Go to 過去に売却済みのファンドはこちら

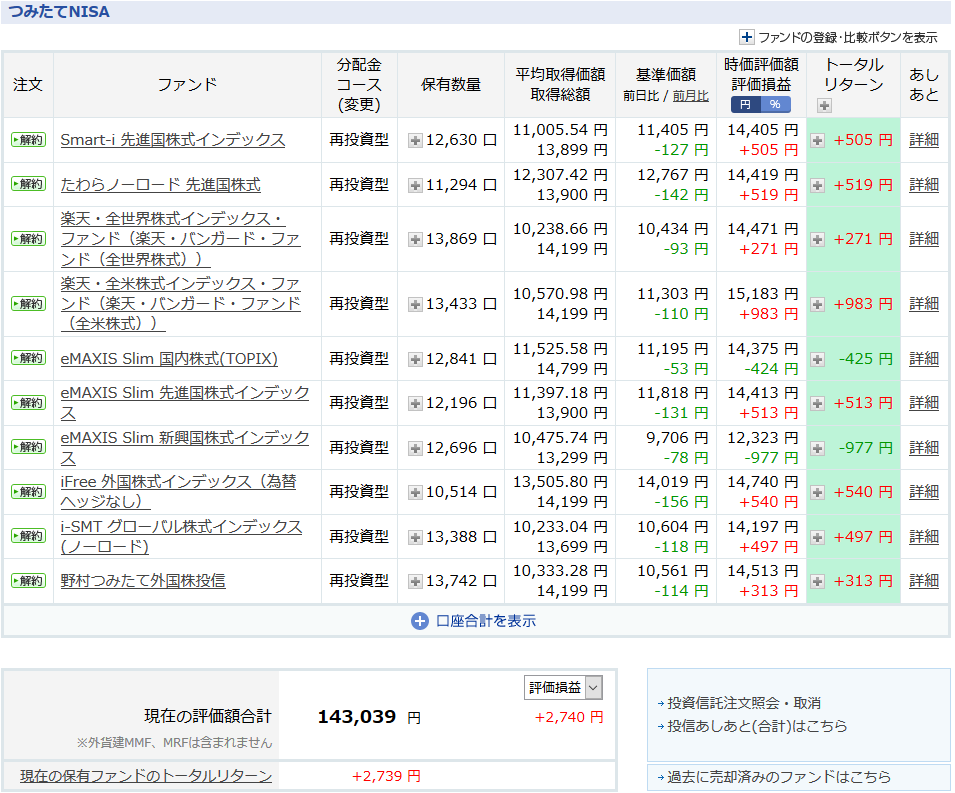pyautogui.click(x=779, y=777)
